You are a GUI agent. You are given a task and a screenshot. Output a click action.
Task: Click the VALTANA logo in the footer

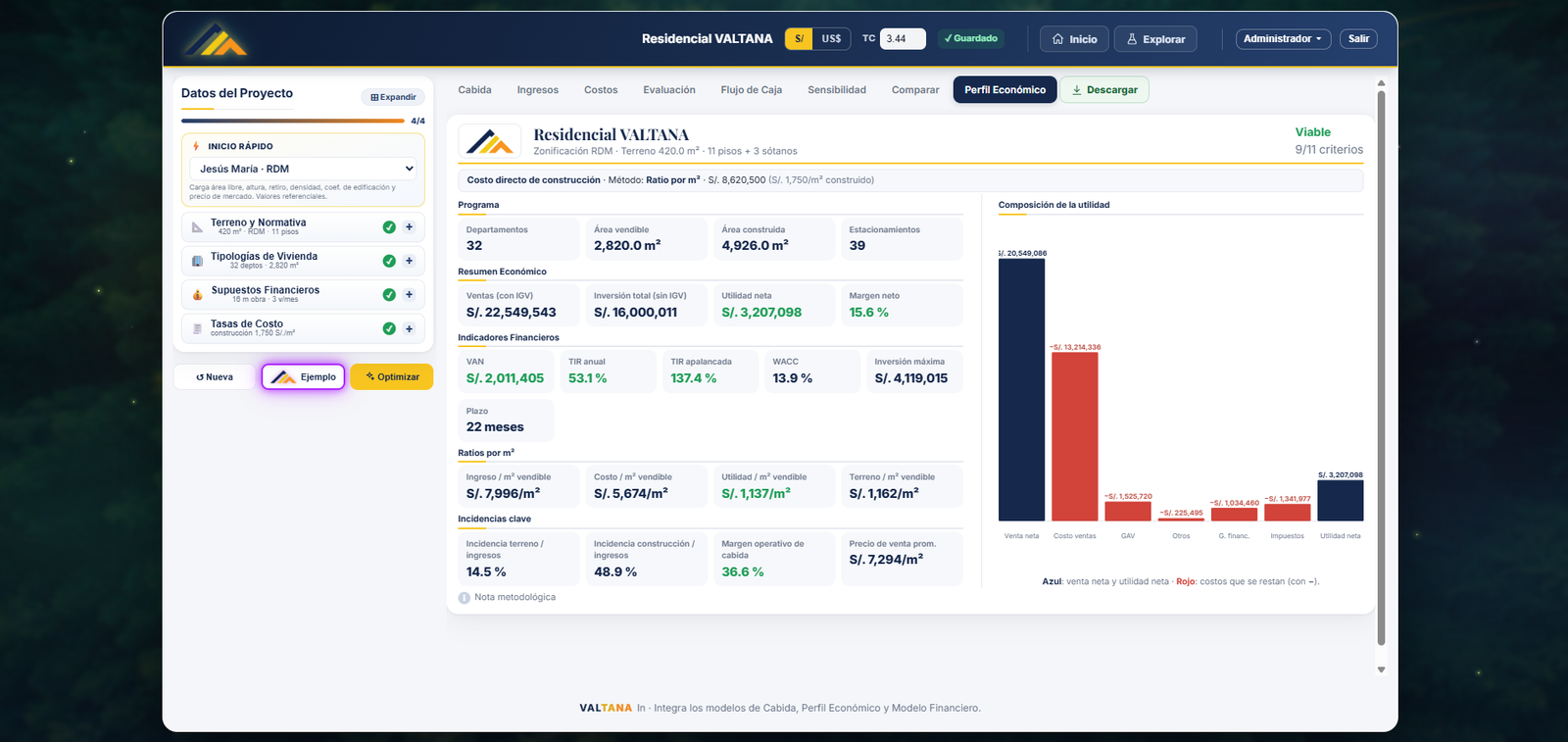606,708
